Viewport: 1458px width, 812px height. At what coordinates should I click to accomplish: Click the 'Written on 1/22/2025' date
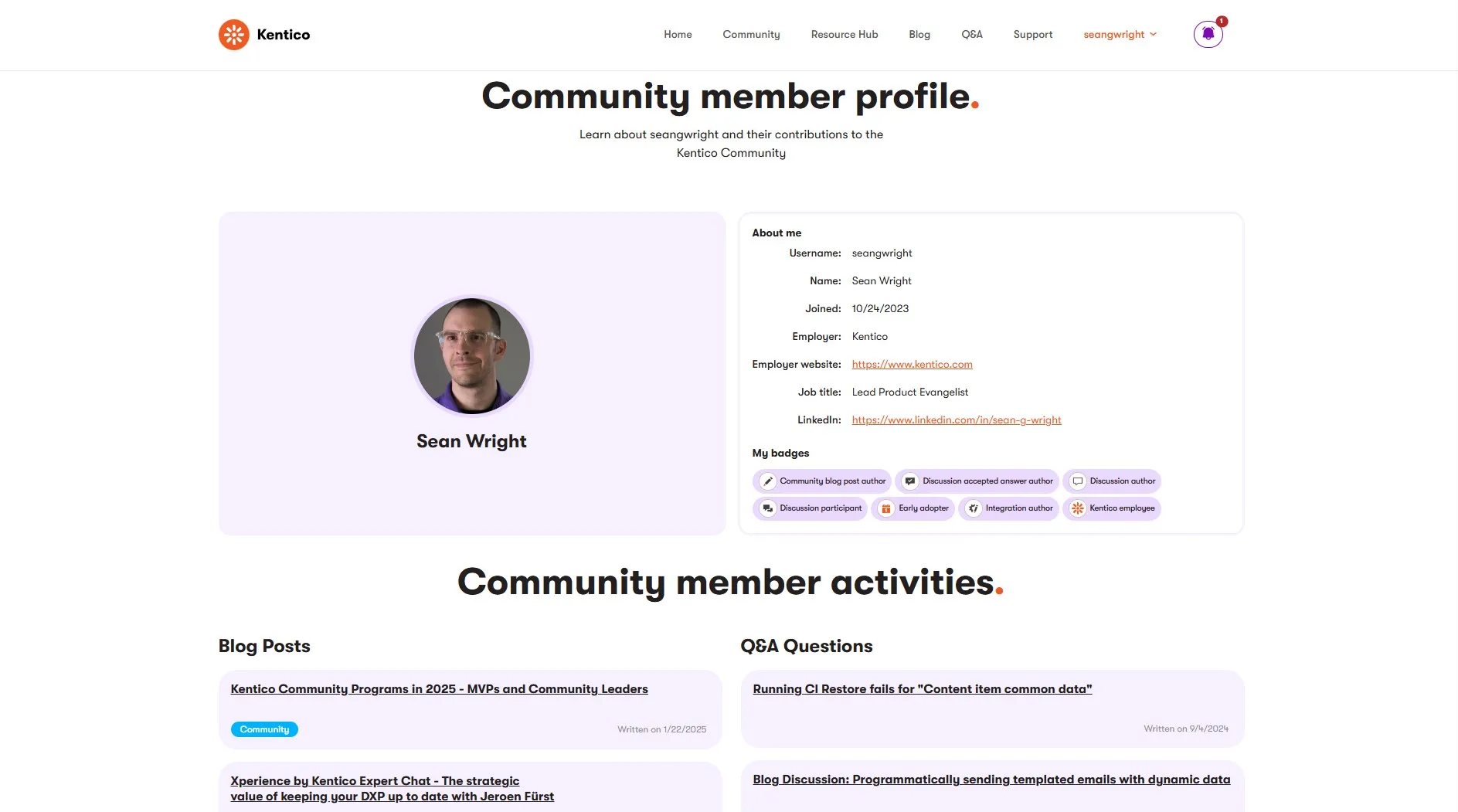[661, 729]
